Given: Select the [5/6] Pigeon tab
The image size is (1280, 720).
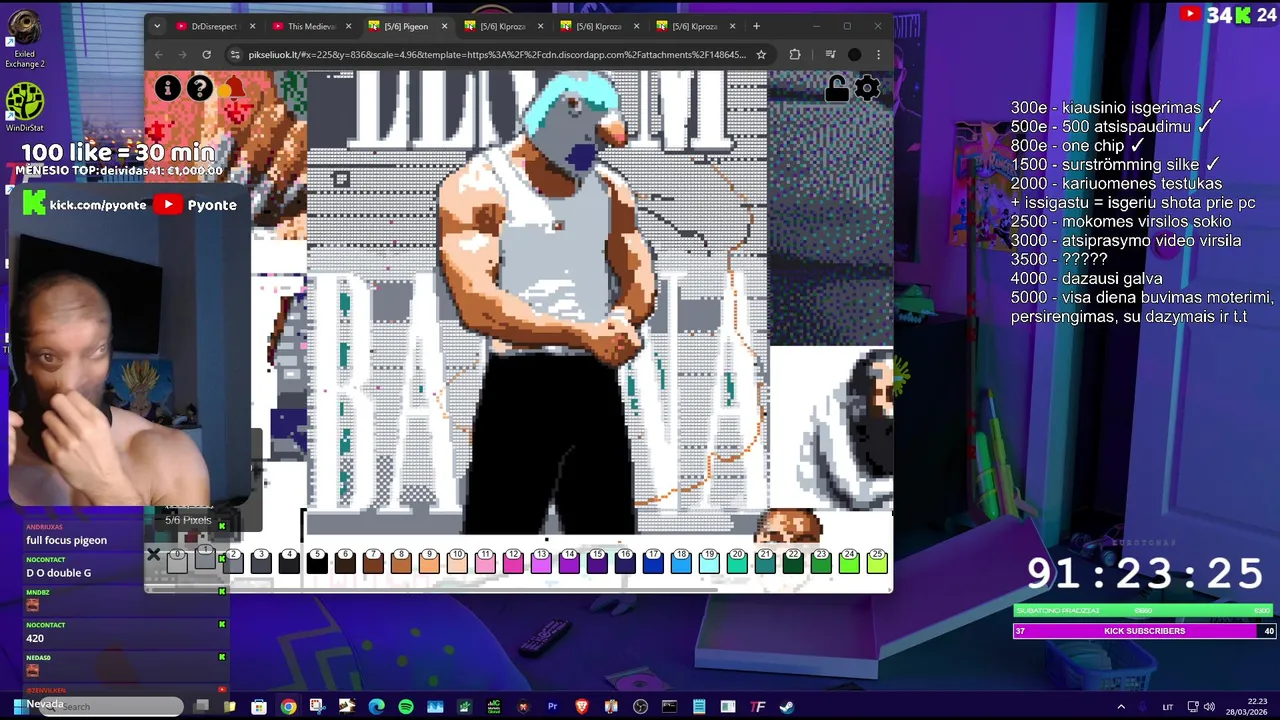Looking at the screenshot, I should point(407,26).
